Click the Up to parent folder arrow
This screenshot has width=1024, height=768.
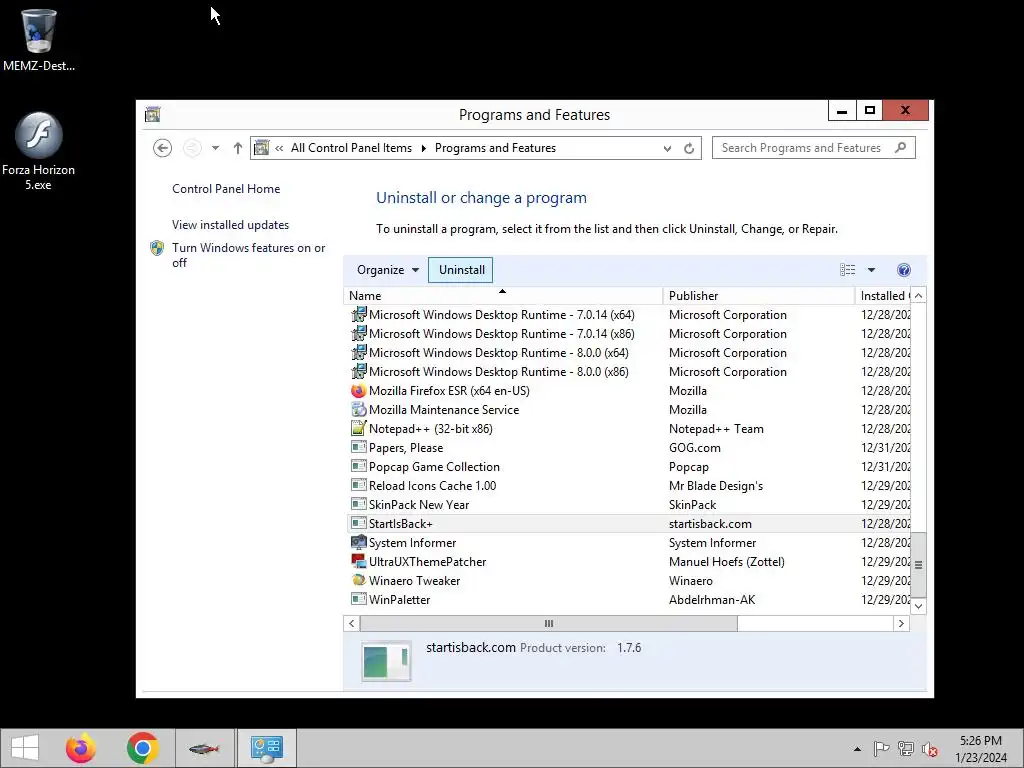point(238,148)
